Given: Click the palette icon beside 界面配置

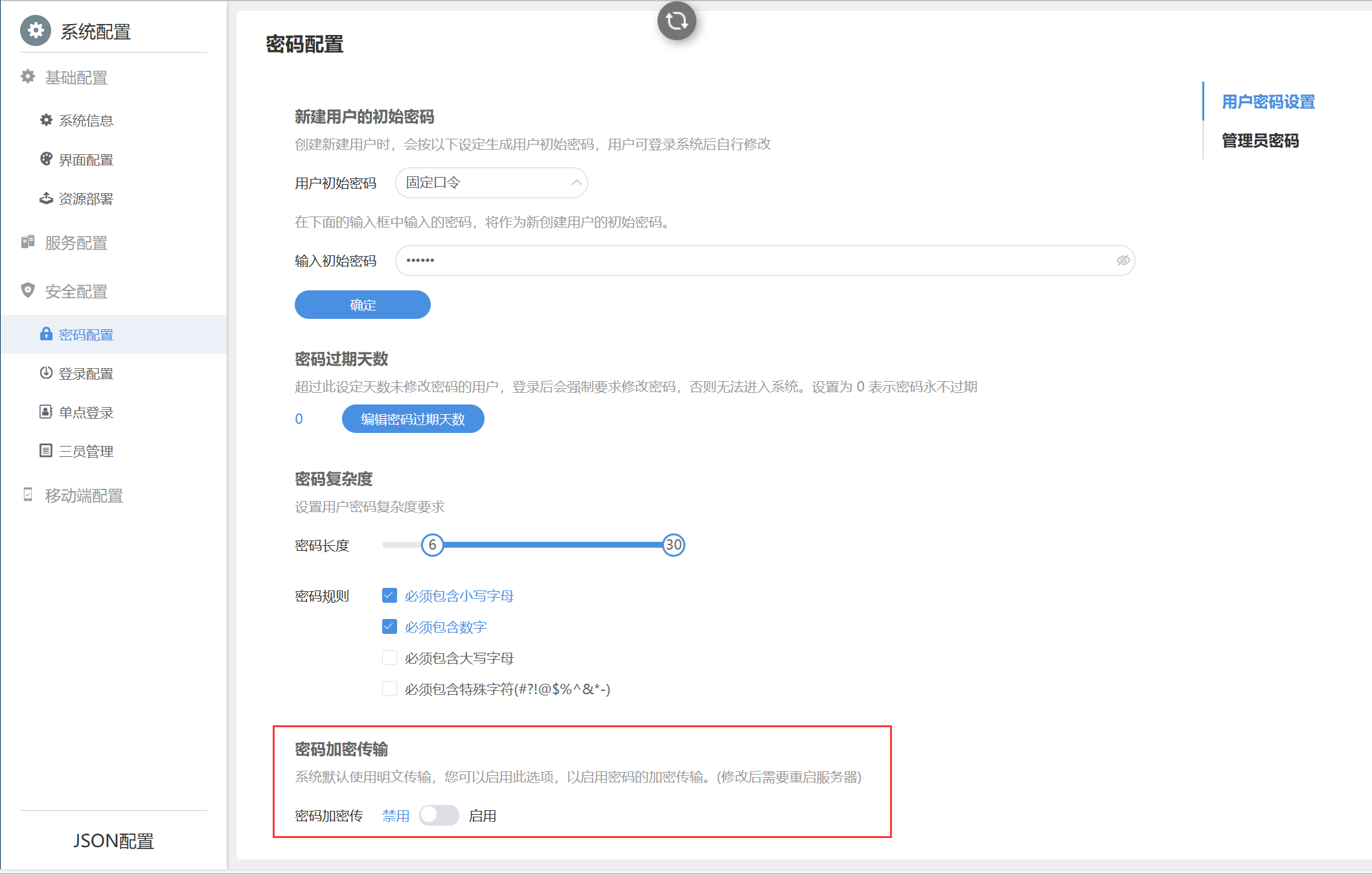Looking at the screenshot, I should [x=46, y=159].
